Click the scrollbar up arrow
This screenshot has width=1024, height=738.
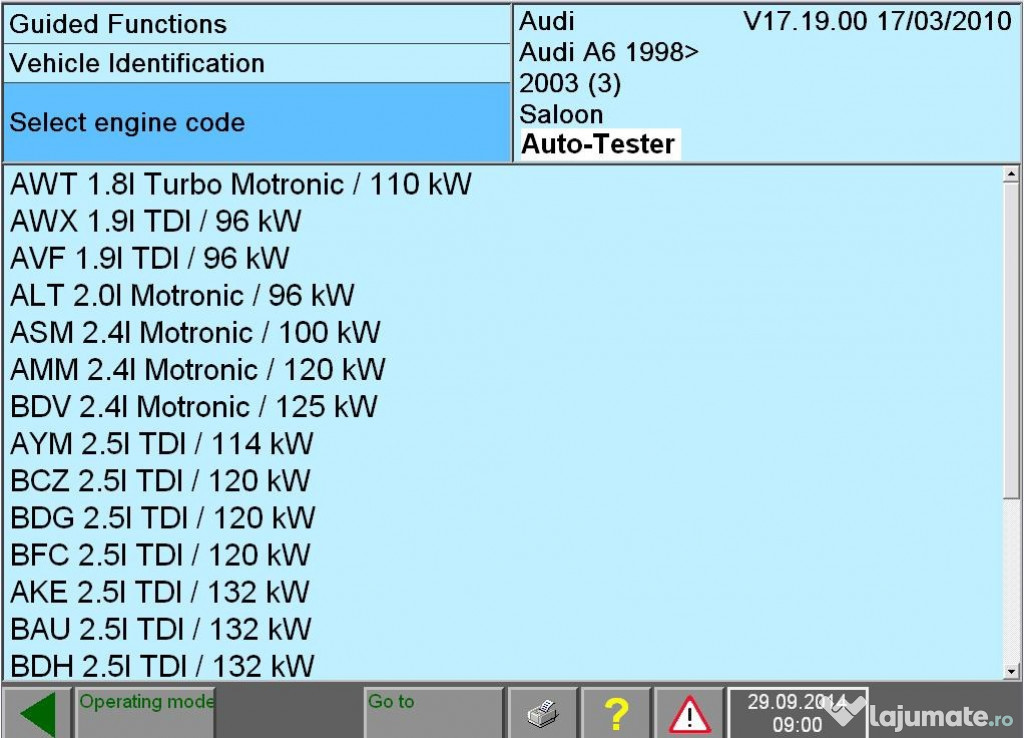[1011, 174]
